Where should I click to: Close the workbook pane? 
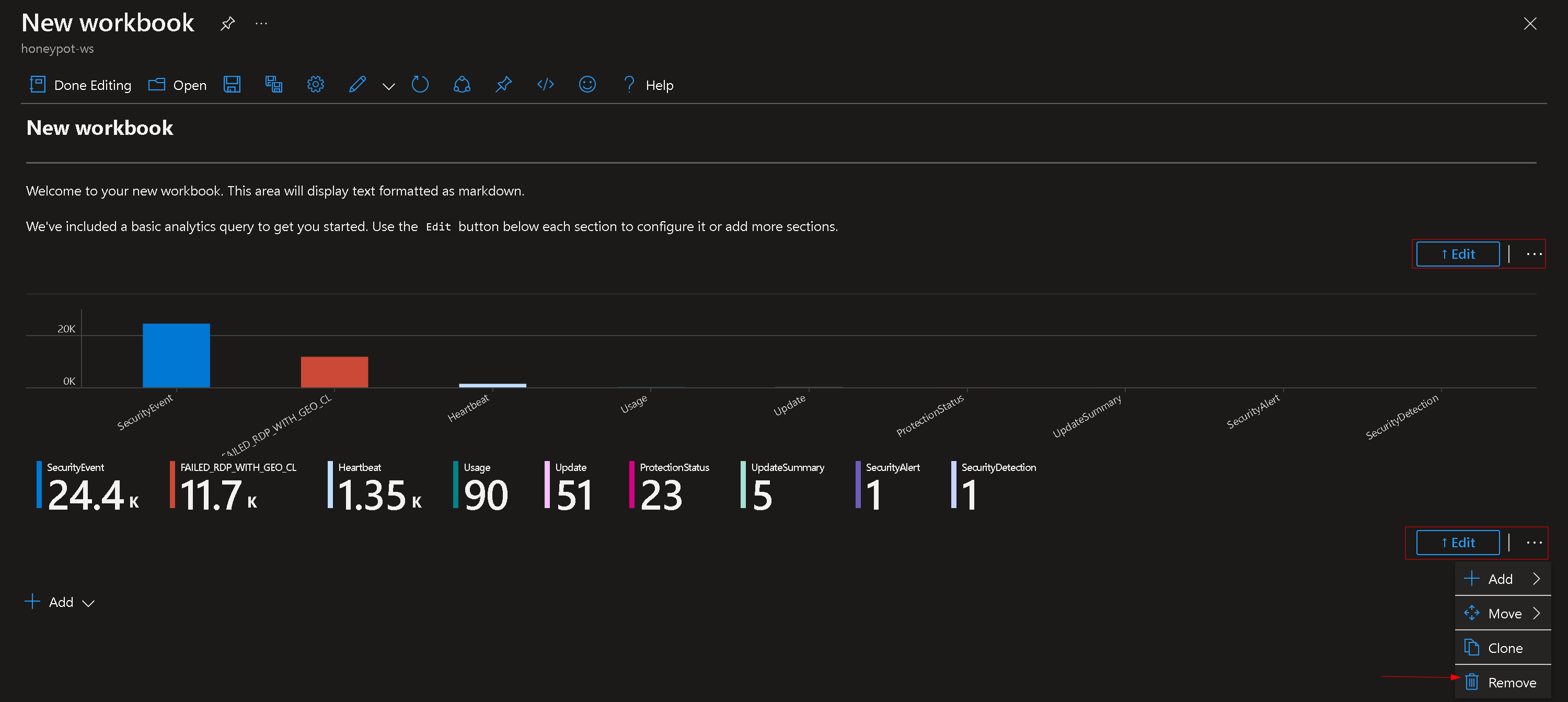coord(1530,24)
